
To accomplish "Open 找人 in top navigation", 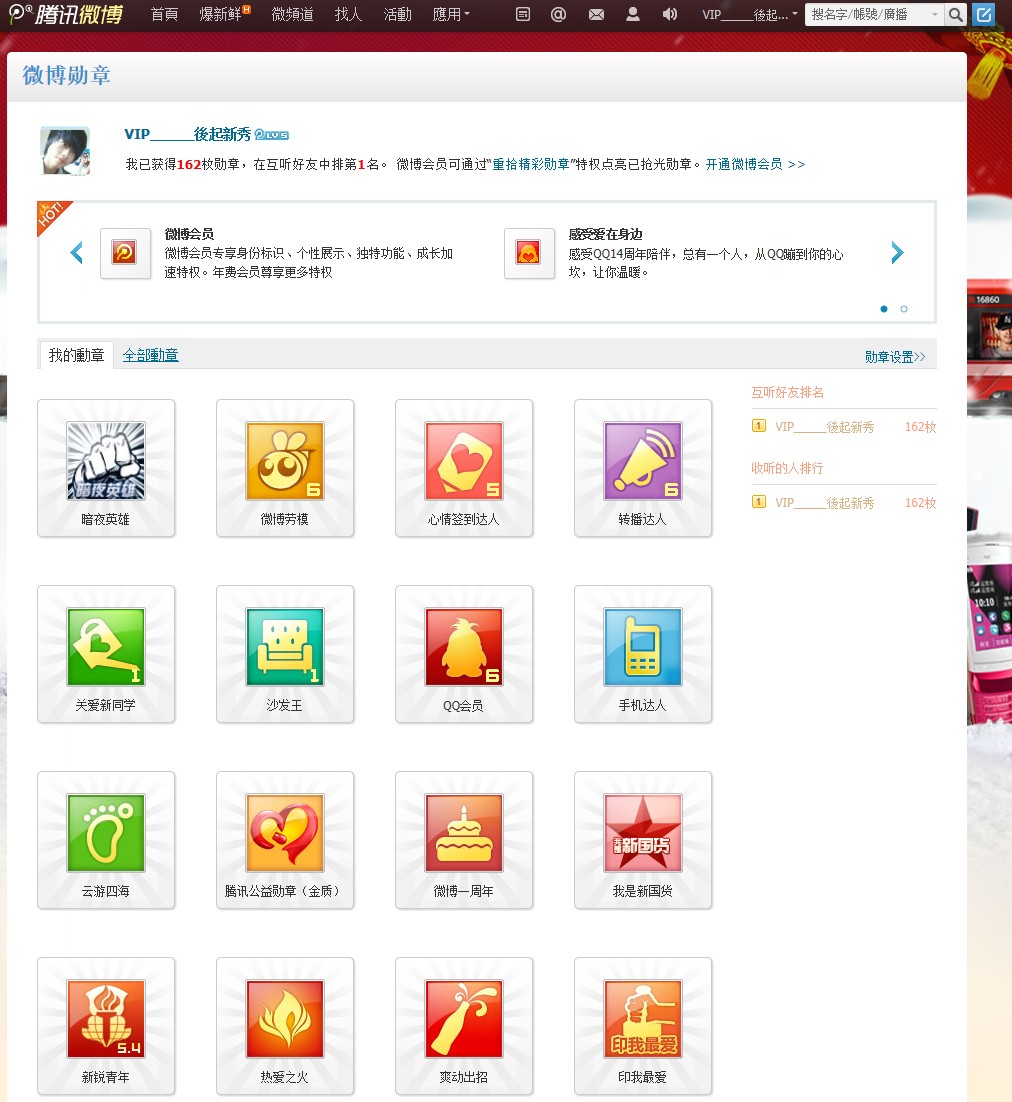I will click(348, 14).
